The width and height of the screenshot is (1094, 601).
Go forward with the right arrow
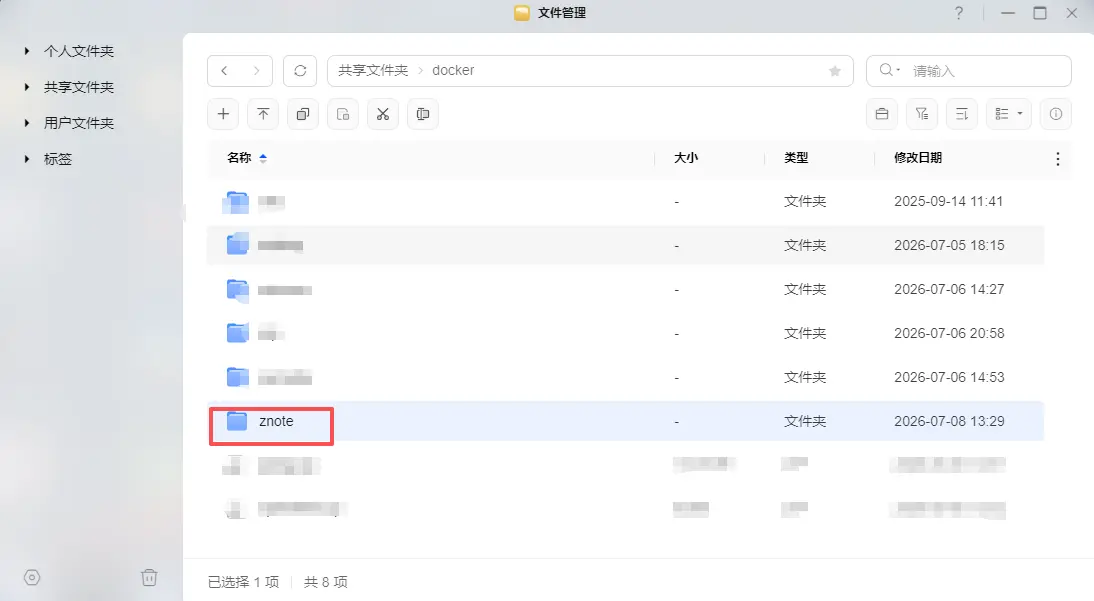pos(256,71)
